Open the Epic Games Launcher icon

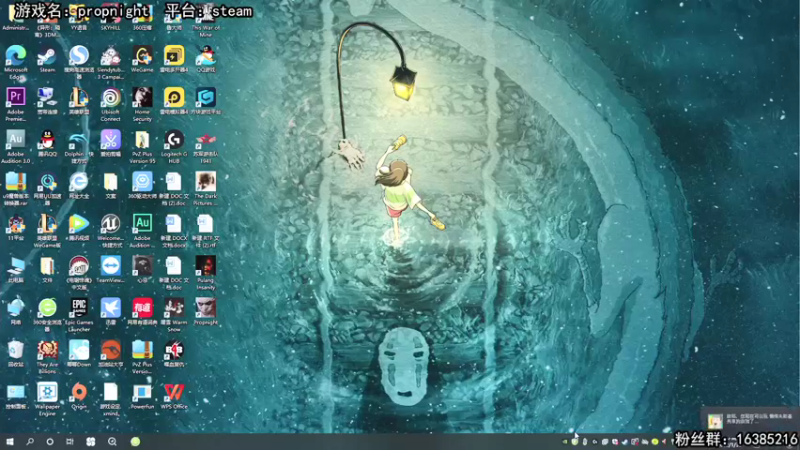point(79,315)
